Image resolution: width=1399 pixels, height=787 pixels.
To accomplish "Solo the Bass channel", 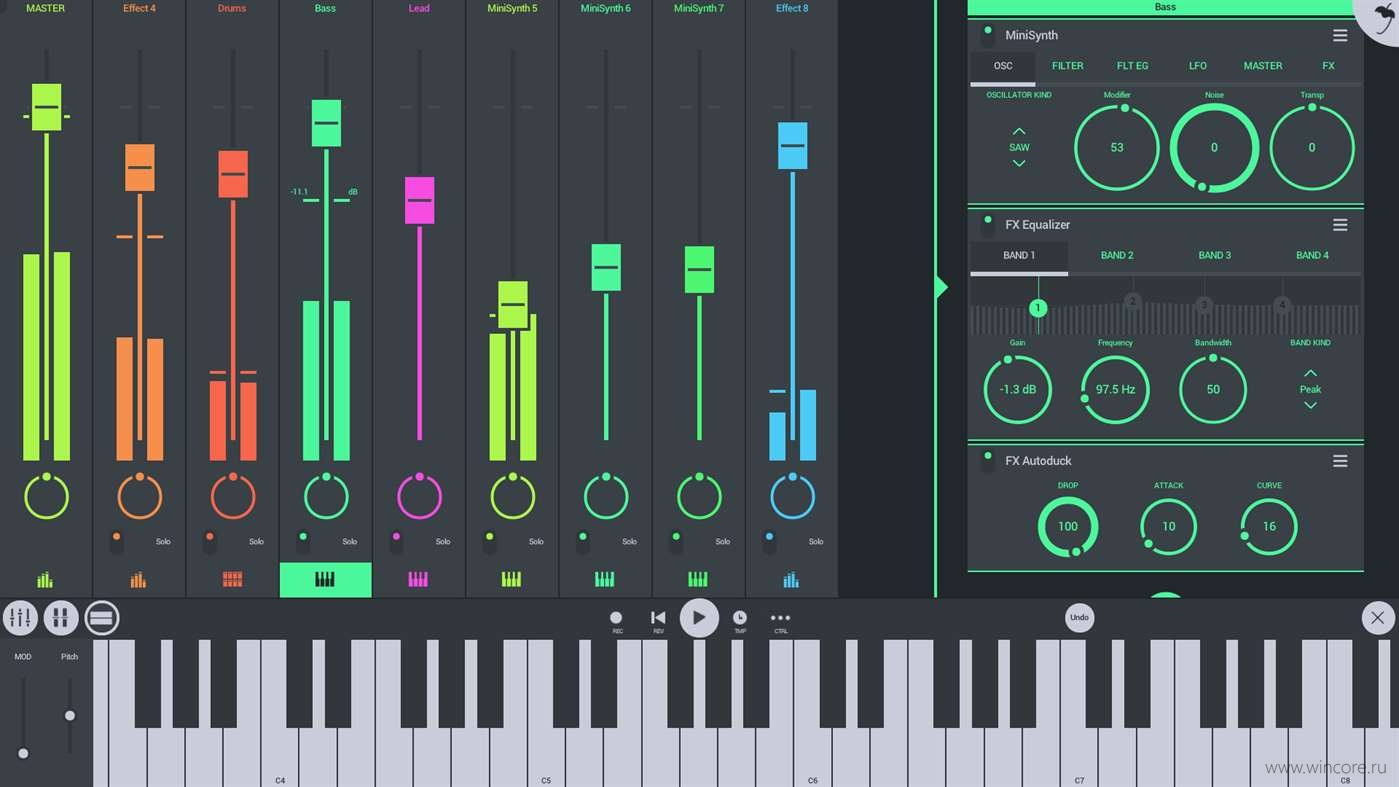I will pyautogui.click(x=349, y=542).
